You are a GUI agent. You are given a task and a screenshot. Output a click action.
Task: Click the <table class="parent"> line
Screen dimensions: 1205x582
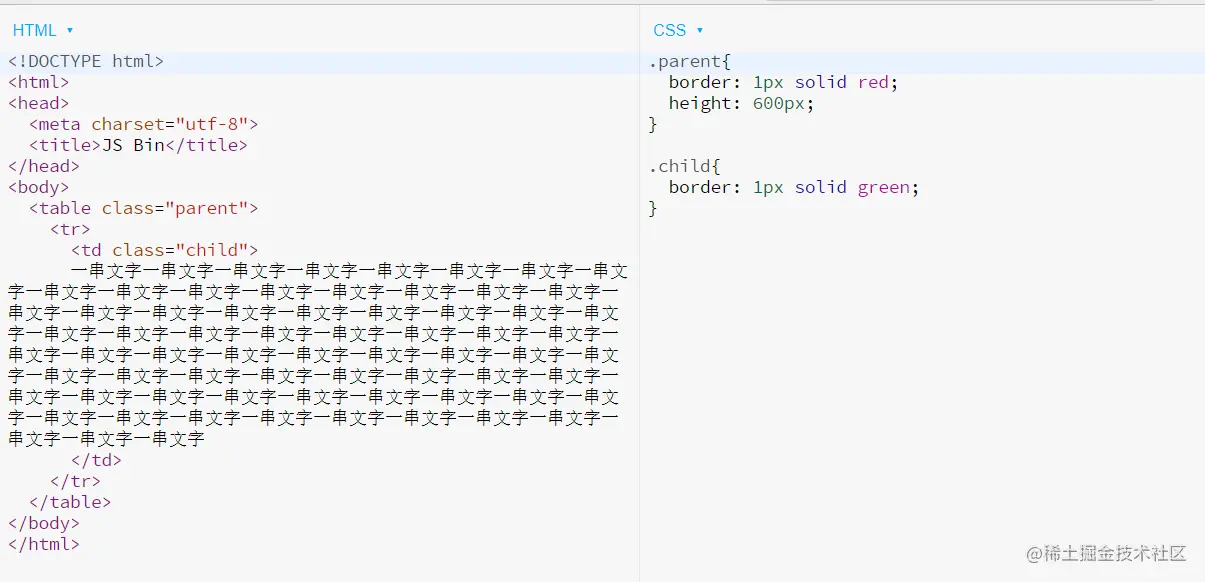pyautogui.click(x=144, y=208)
